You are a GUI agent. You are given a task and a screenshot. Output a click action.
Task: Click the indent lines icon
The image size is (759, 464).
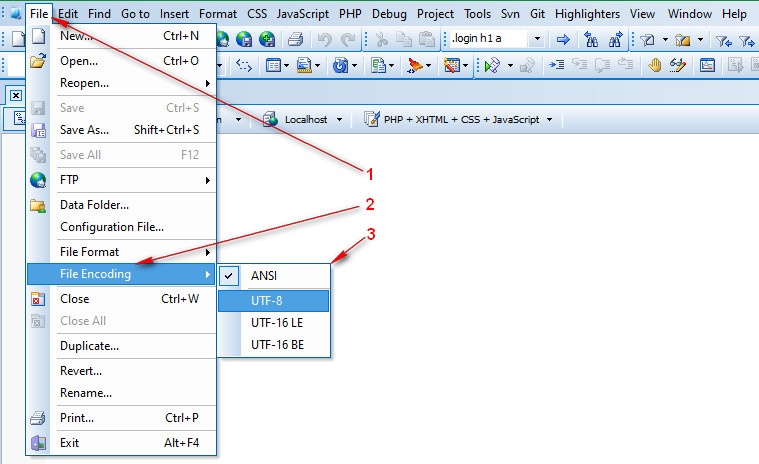(556, 65)
